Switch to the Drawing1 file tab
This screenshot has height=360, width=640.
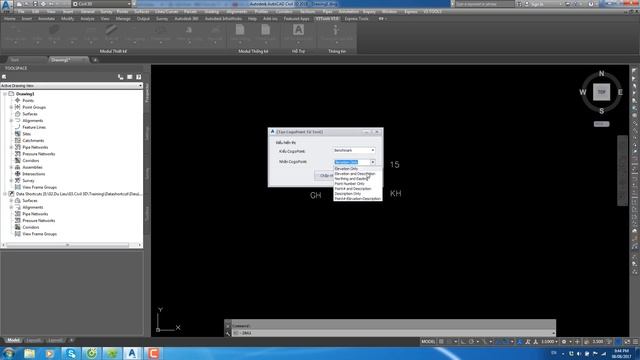pyautogui.click(x=60, y=60)
